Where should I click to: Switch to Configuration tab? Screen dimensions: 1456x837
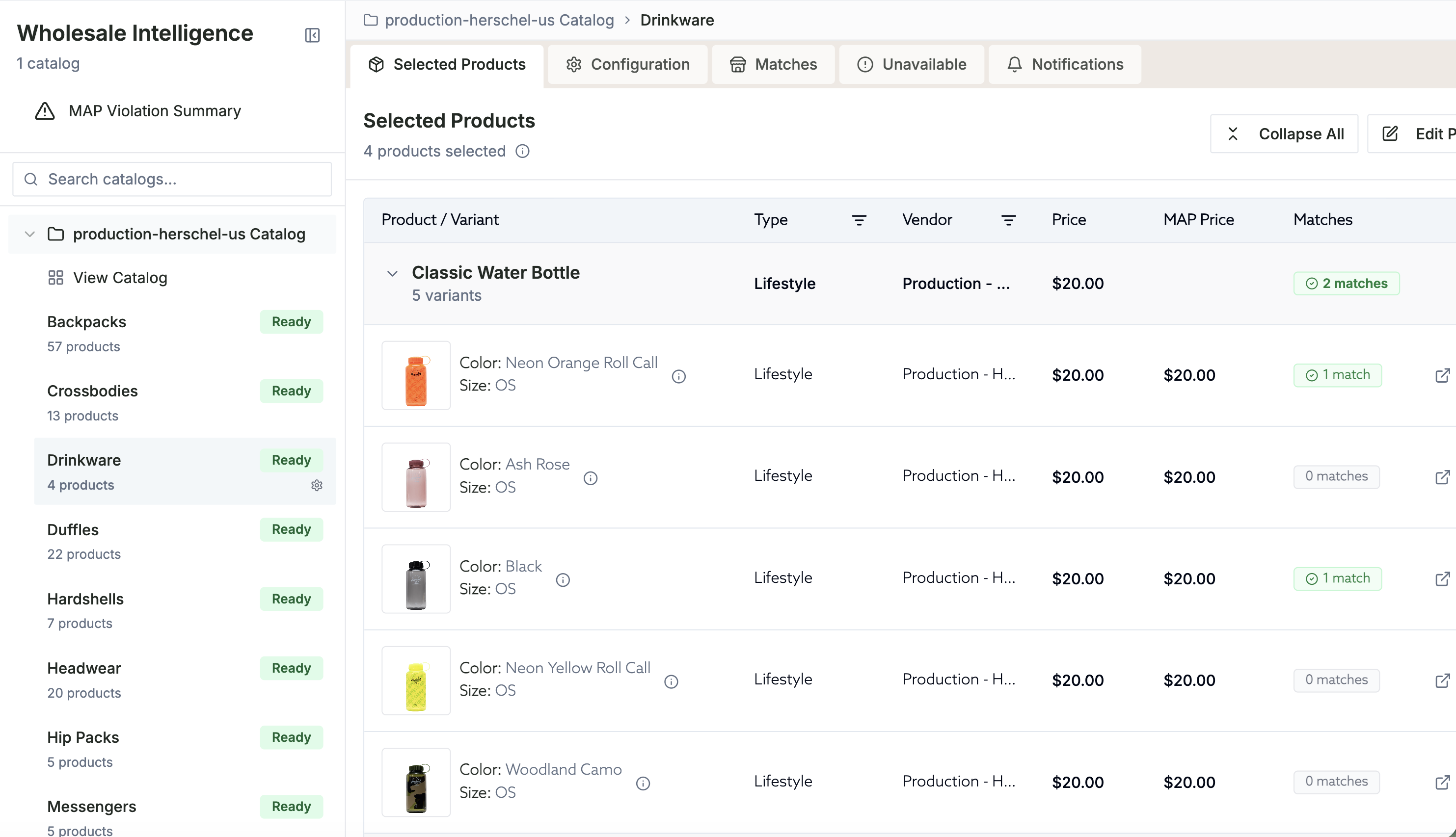point(627,64)
